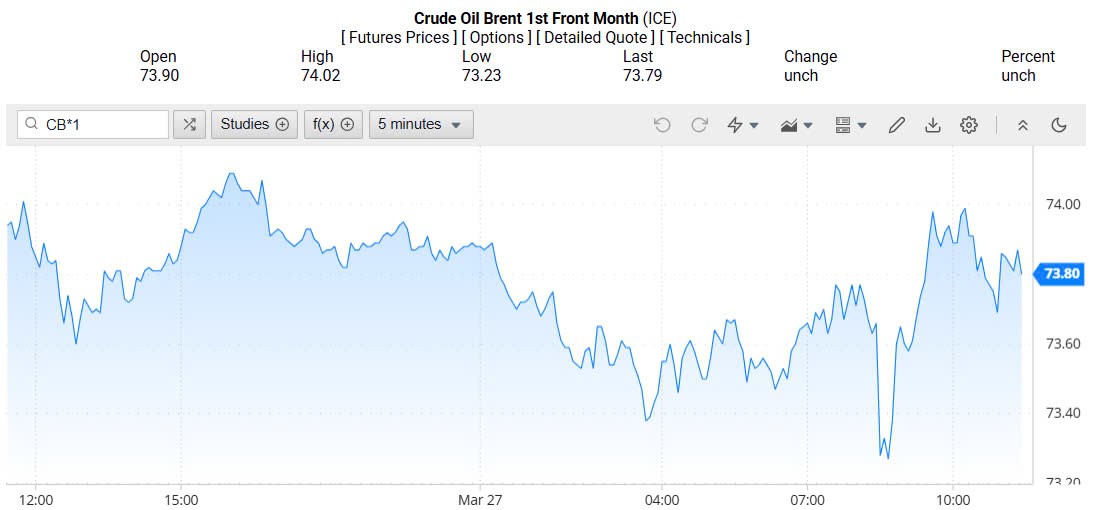Download the chart image
The height and width of the screenshot is (510, 1098).
[x=932, y=125]
